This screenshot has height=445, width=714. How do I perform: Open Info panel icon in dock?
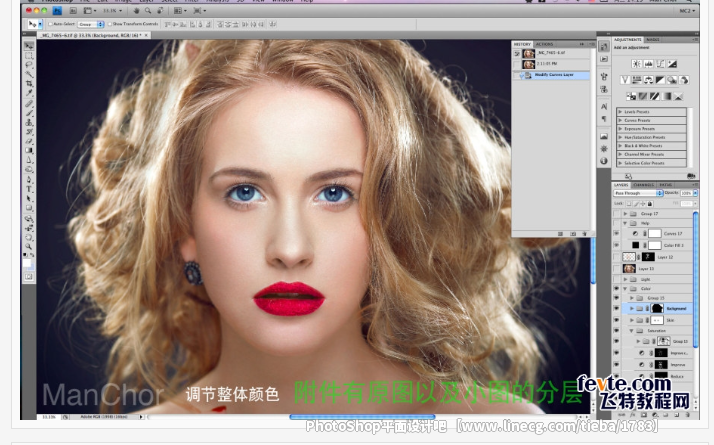[x=604, y=161]
